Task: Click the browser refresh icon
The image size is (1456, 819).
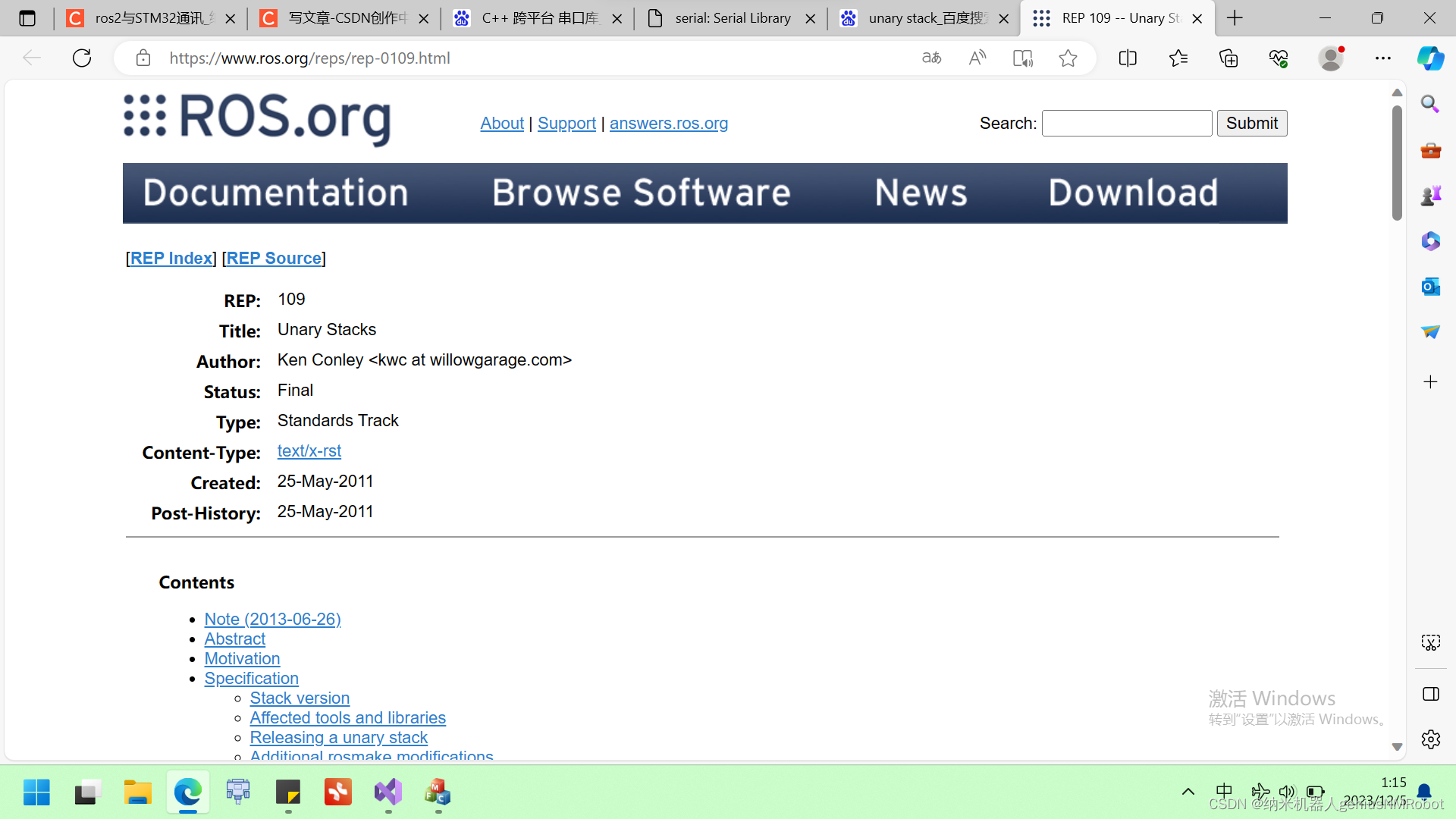Action: tap(82, 58)
